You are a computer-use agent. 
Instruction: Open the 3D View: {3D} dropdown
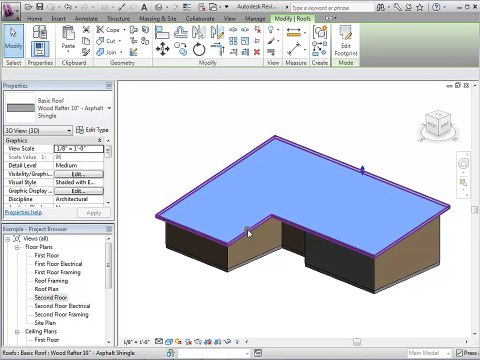[38, 130]
